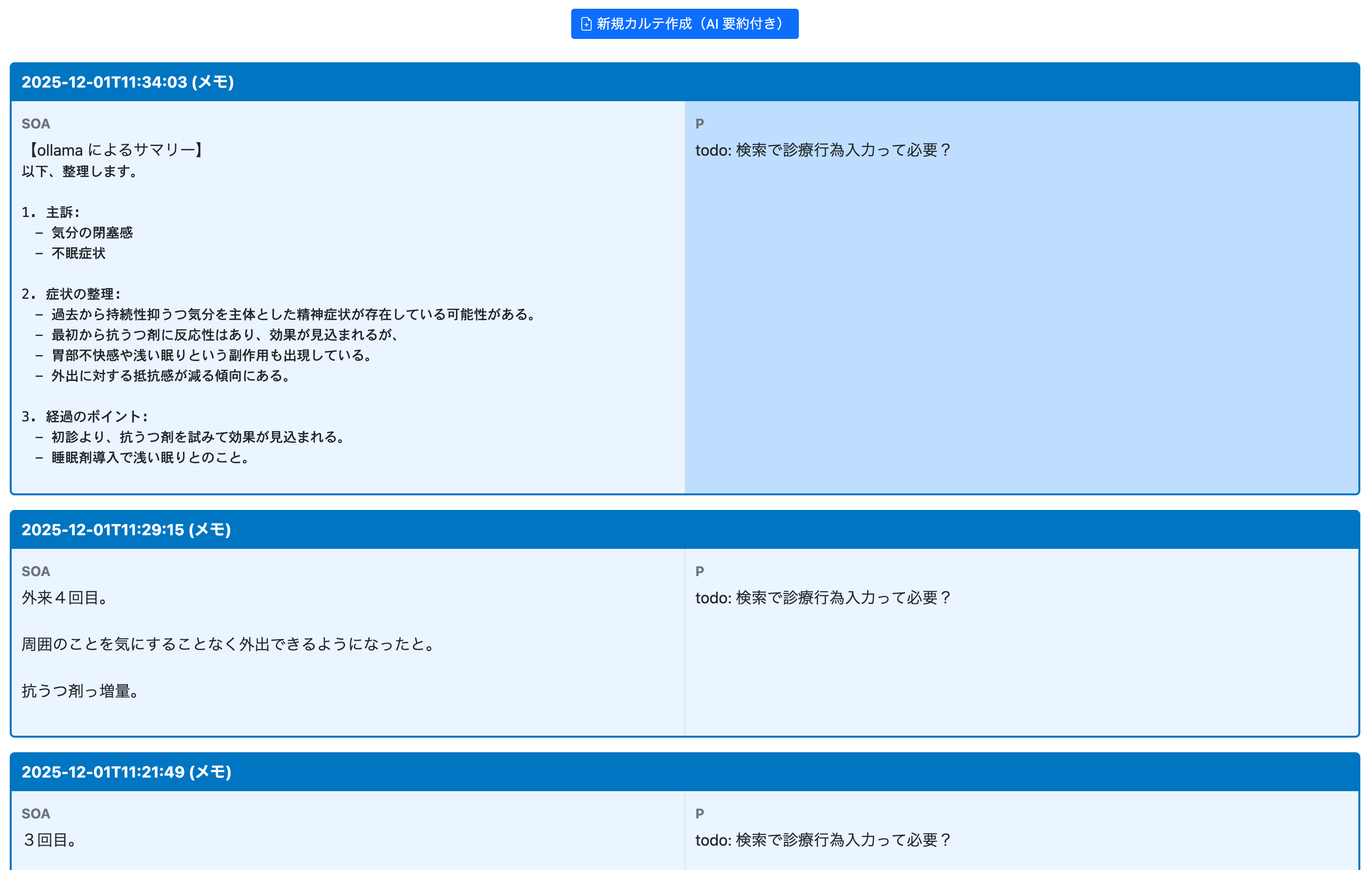Click the P label of the 11:29:15 record

pyautogui.click(x=700, y=571)
